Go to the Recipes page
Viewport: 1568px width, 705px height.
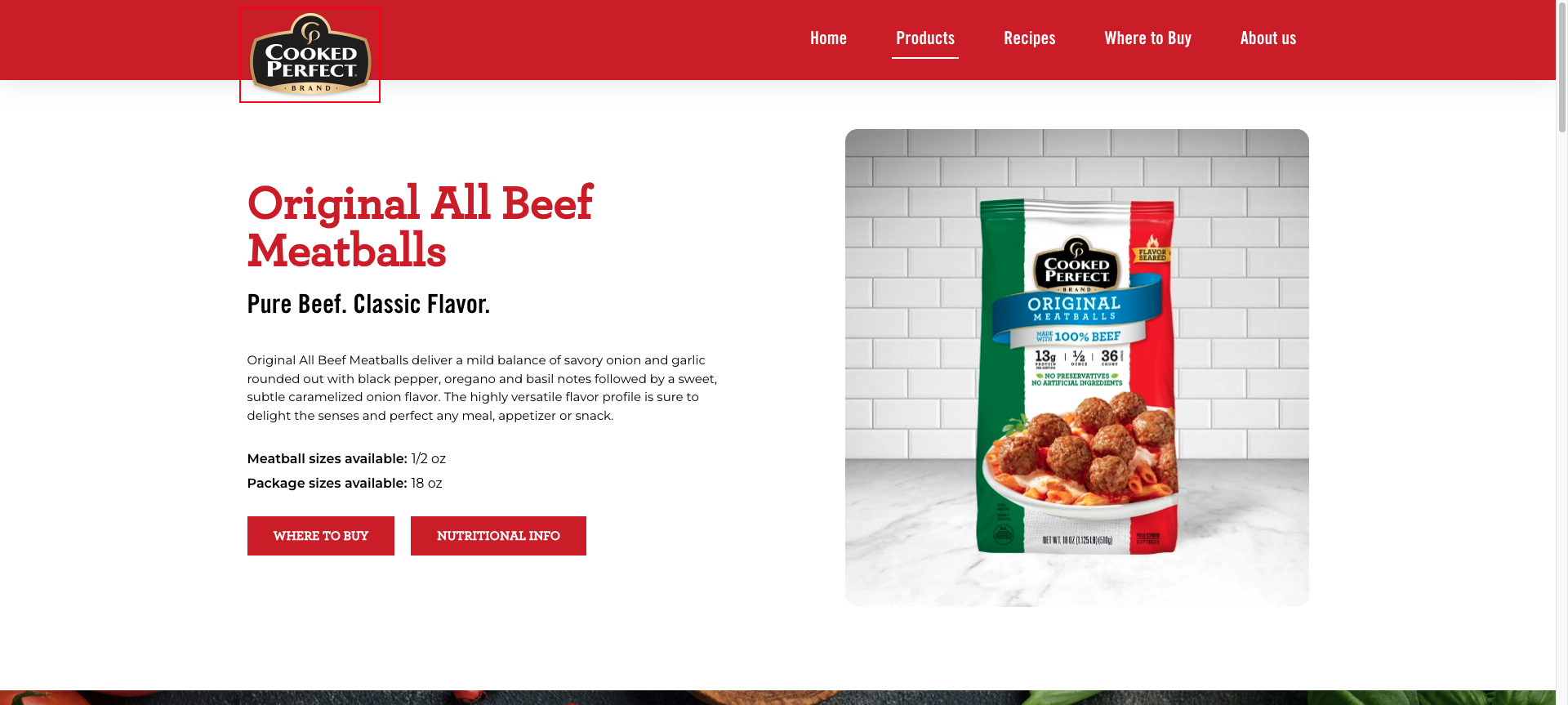tap(1029, 38)
